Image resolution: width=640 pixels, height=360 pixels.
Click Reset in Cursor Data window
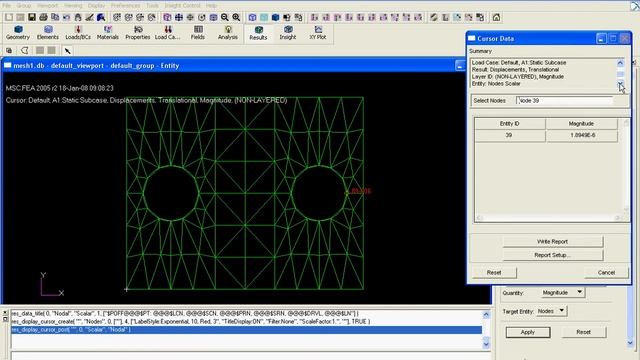(x=494, y=272)
